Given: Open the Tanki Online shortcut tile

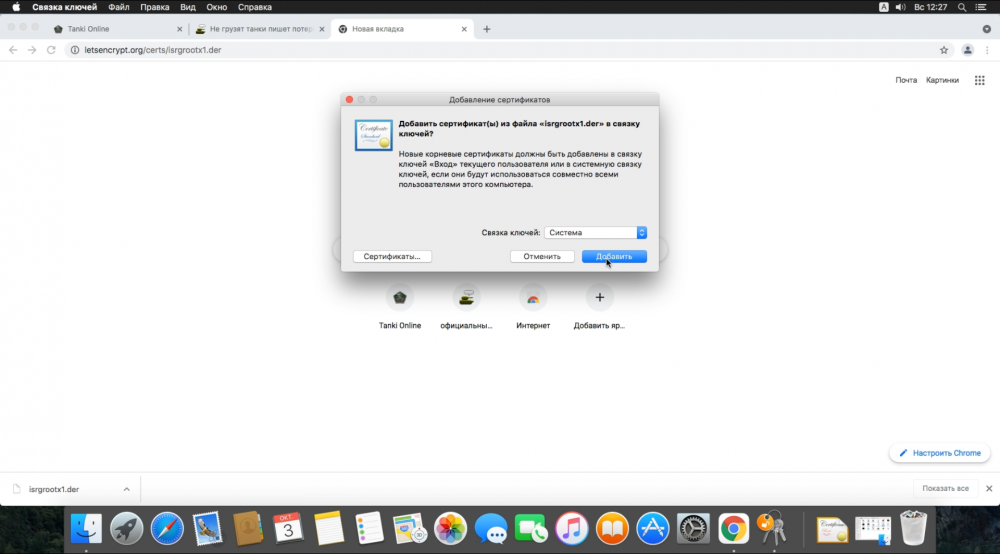Looking at the screenshot, I should (x=400, y=306).
